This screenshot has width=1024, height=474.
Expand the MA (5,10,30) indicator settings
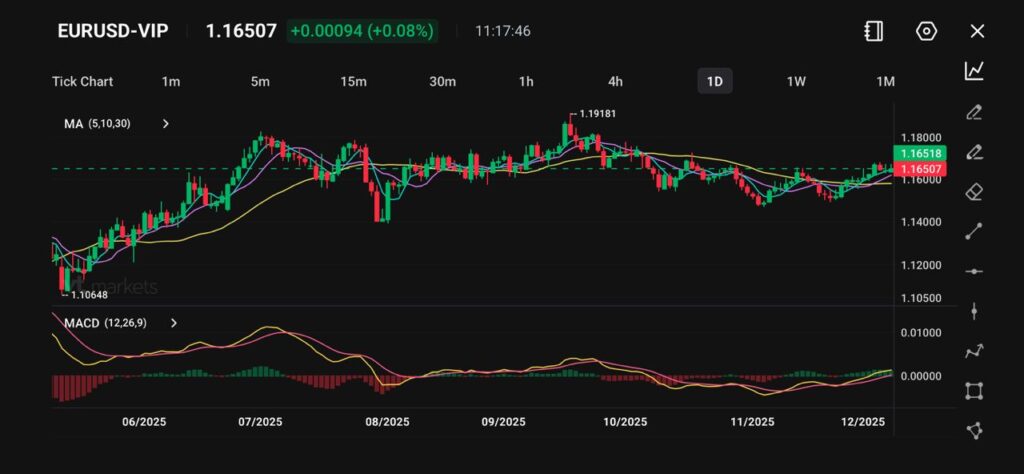(x=166, y=124)
